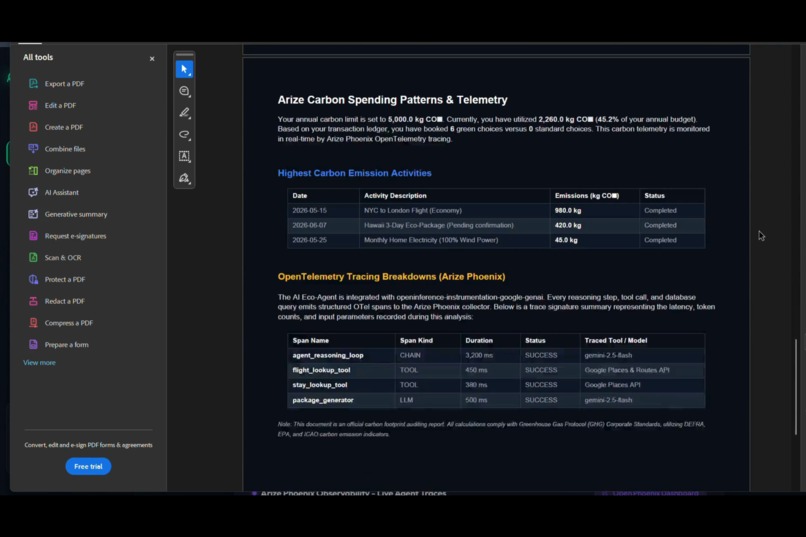The image size is (806, 537).
Task: Click the vertical scrollbar thumb
Action: [796, 386]
